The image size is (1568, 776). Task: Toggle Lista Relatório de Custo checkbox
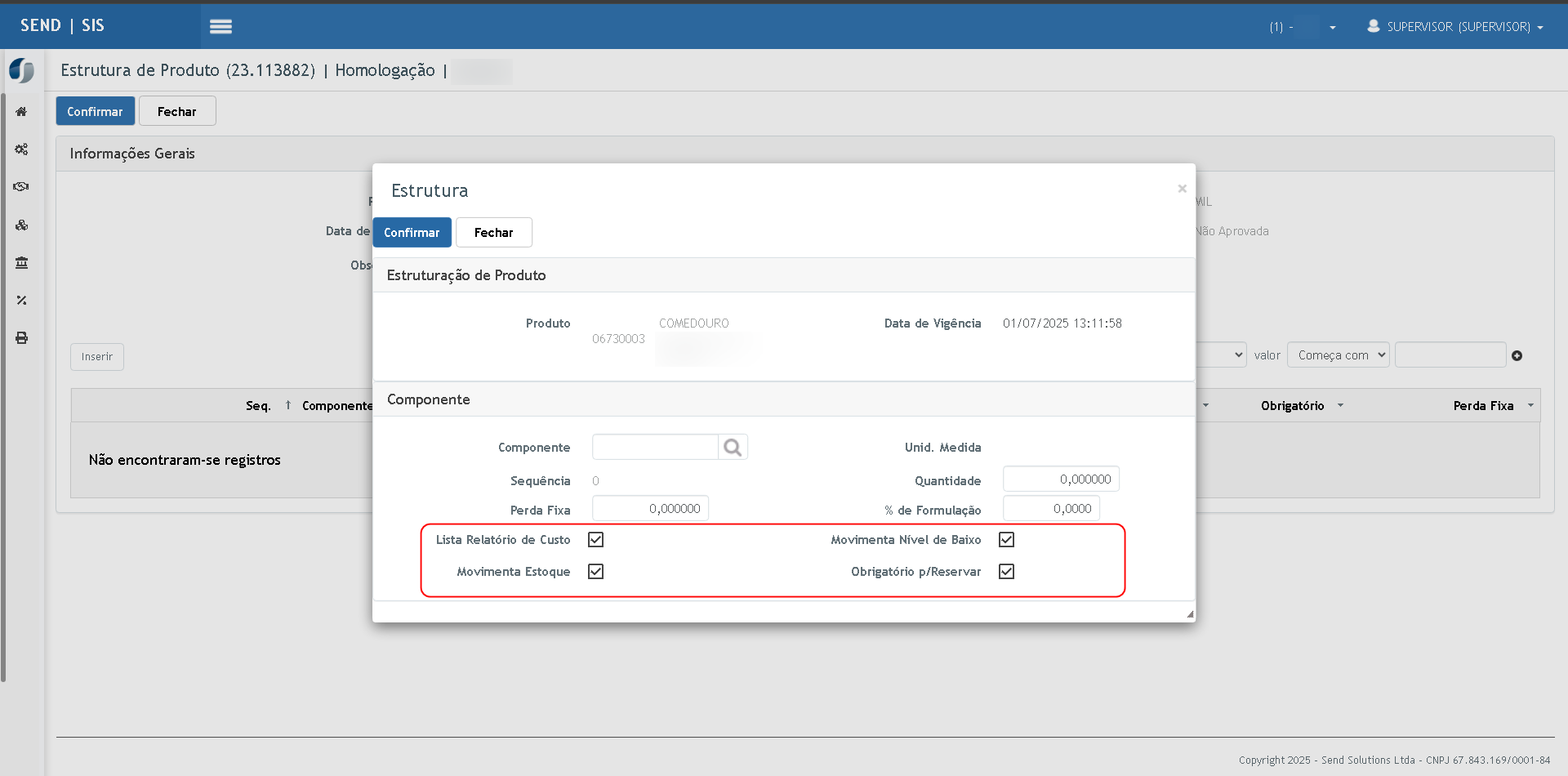pyautogui.click(x=596, y=540)
